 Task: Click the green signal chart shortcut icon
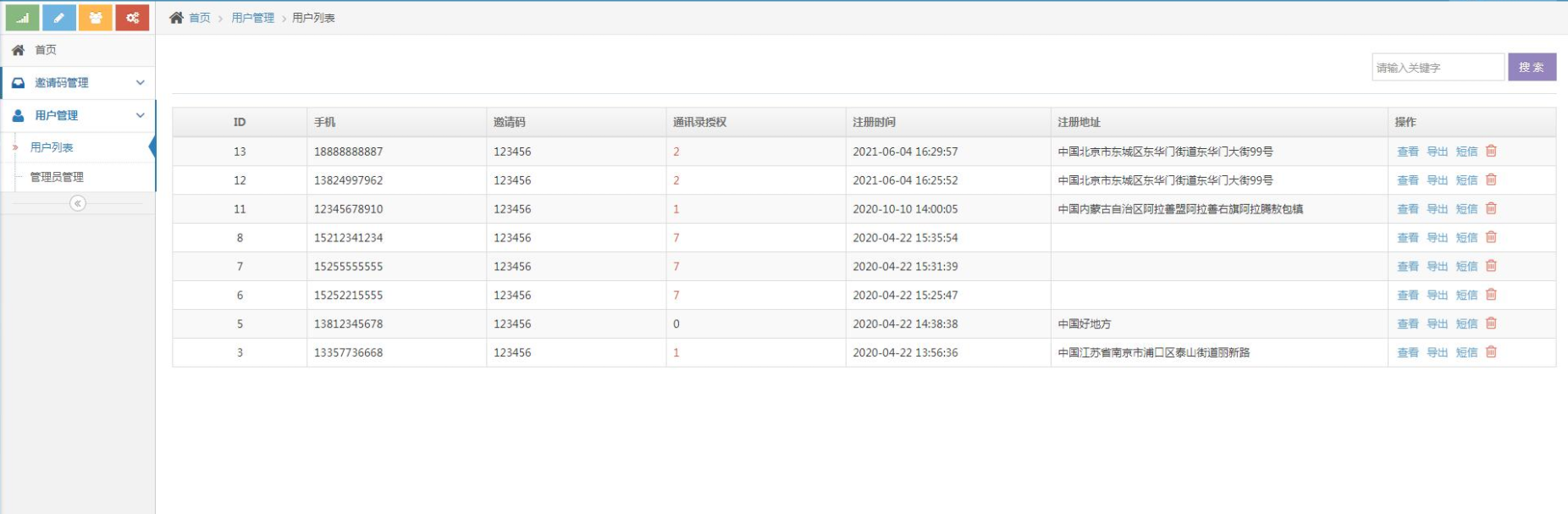[22, 18]
